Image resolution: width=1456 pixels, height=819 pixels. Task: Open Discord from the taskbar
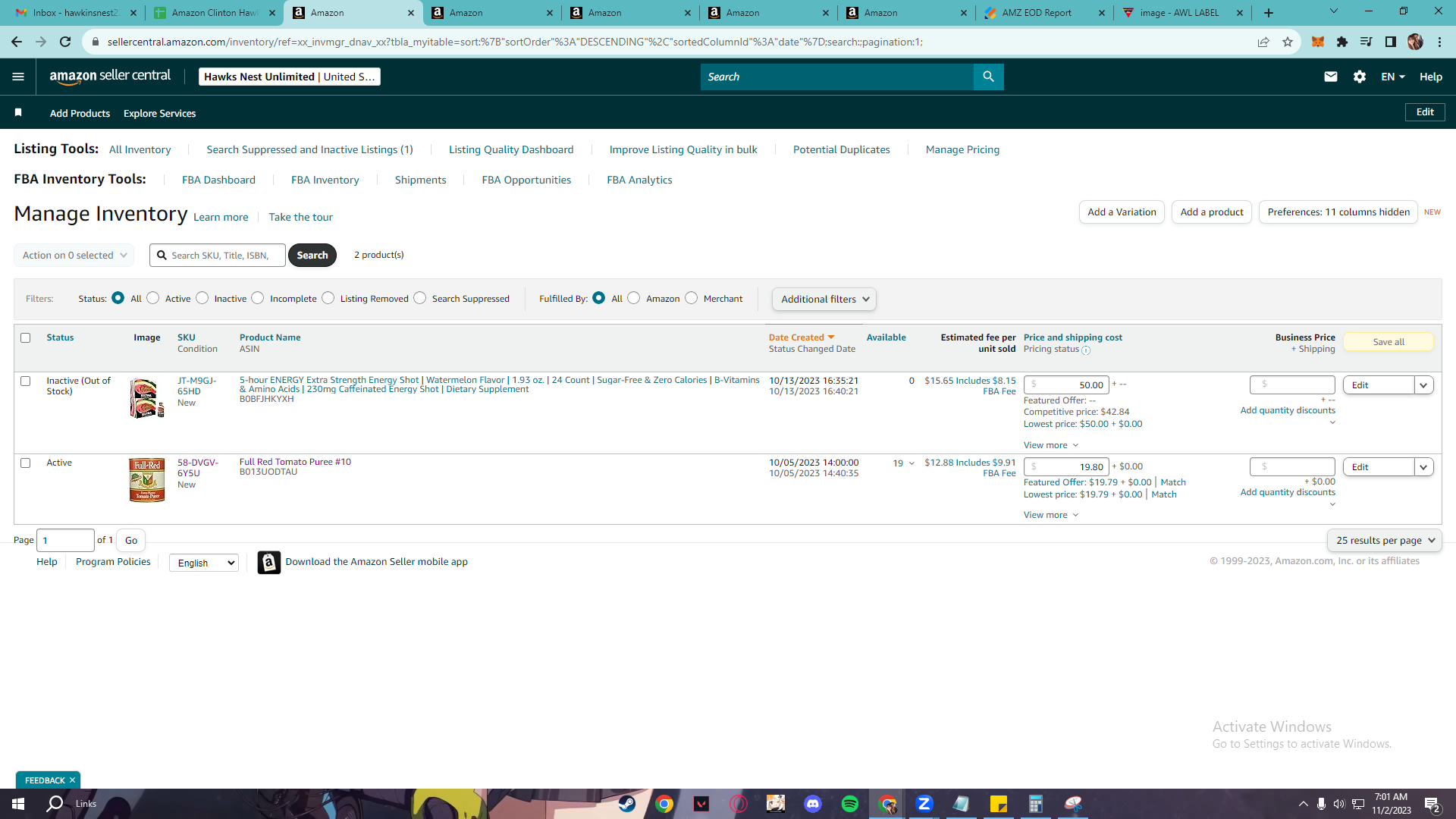pyautogui.click(x=813, y=804)
